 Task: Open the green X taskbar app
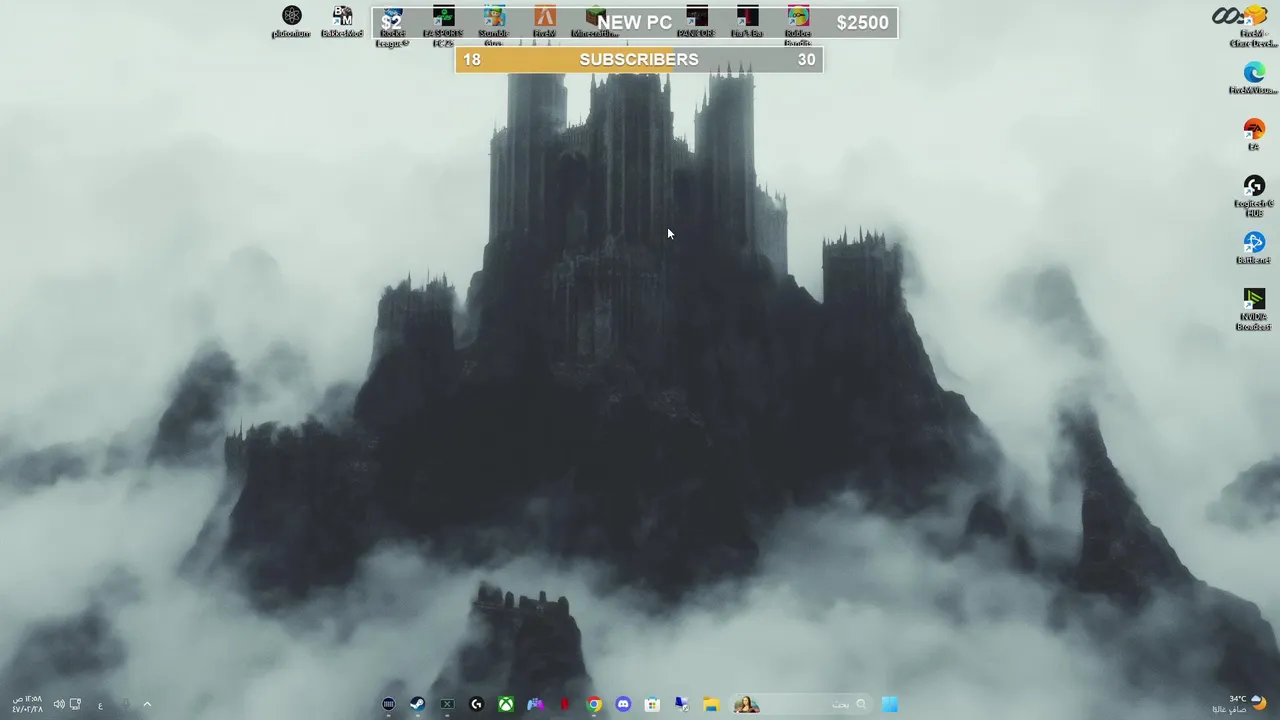(447, 704)
